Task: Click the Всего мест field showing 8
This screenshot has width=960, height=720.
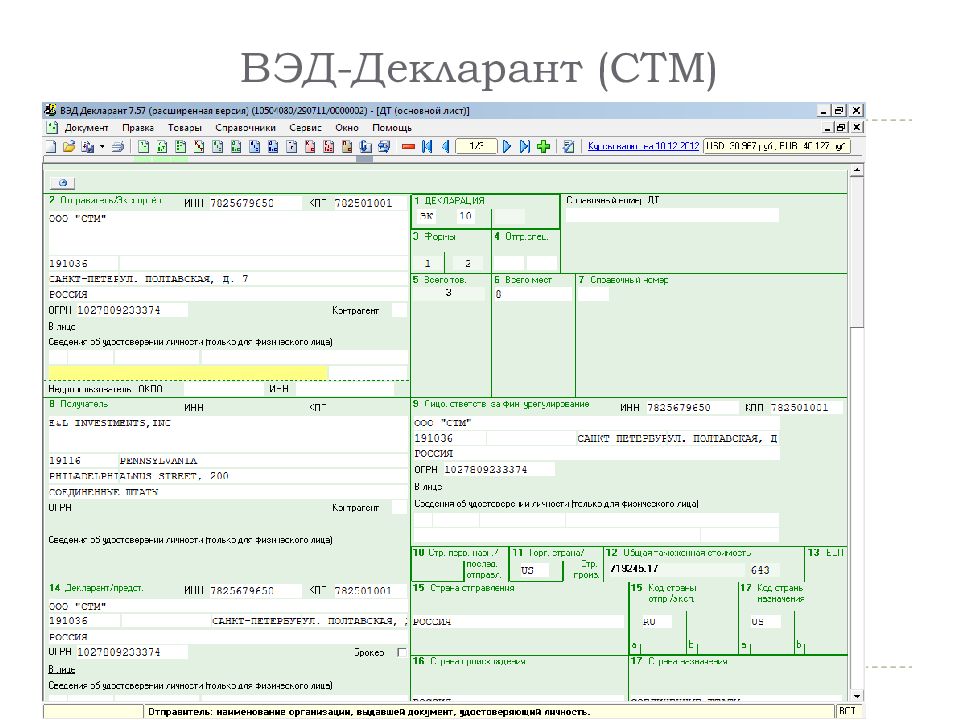Action: (533, 294)
